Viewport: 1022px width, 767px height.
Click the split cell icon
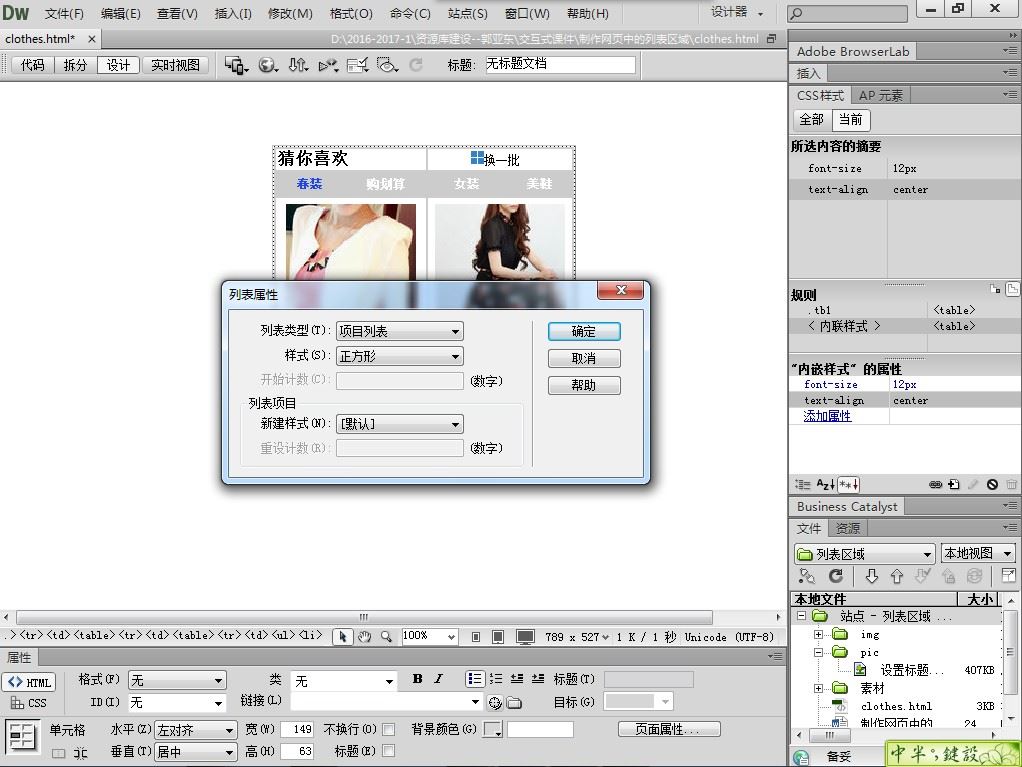pos(80,753)
